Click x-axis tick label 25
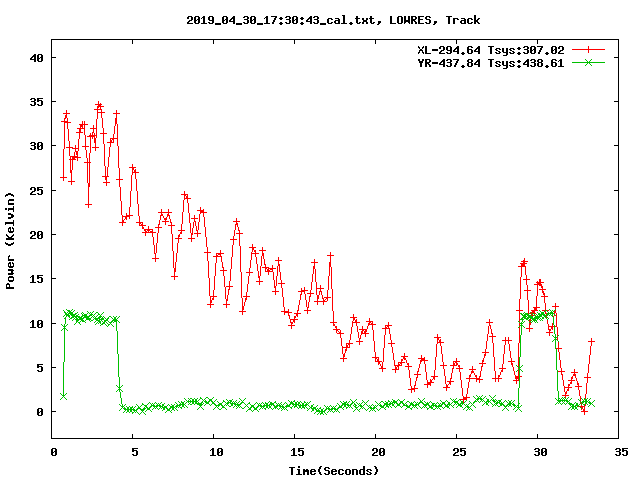The width and height of the screenshot is (640, 480). [459, 452]
